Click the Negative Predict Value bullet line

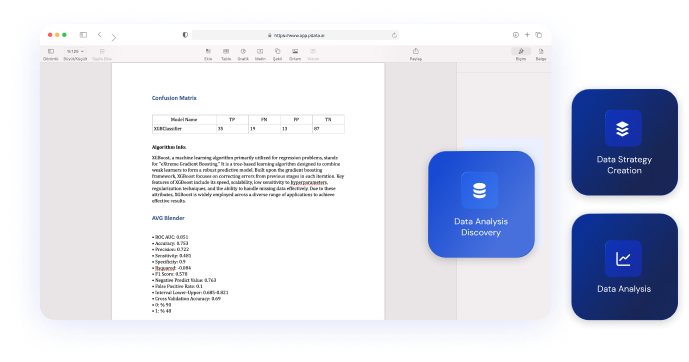point(184,280)
